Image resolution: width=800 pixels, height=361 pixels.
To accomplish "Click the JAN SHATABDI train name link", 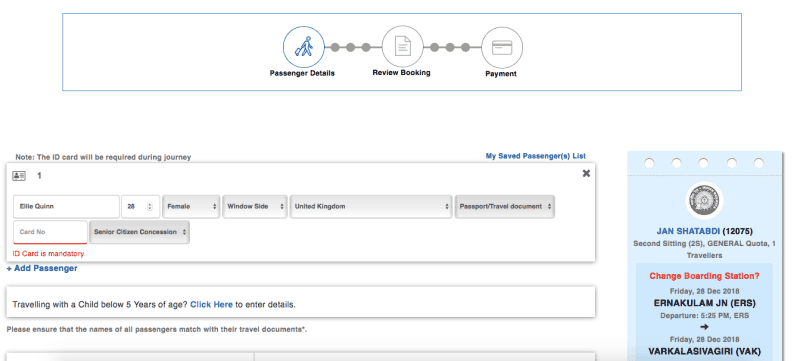I will pos(688,231).
